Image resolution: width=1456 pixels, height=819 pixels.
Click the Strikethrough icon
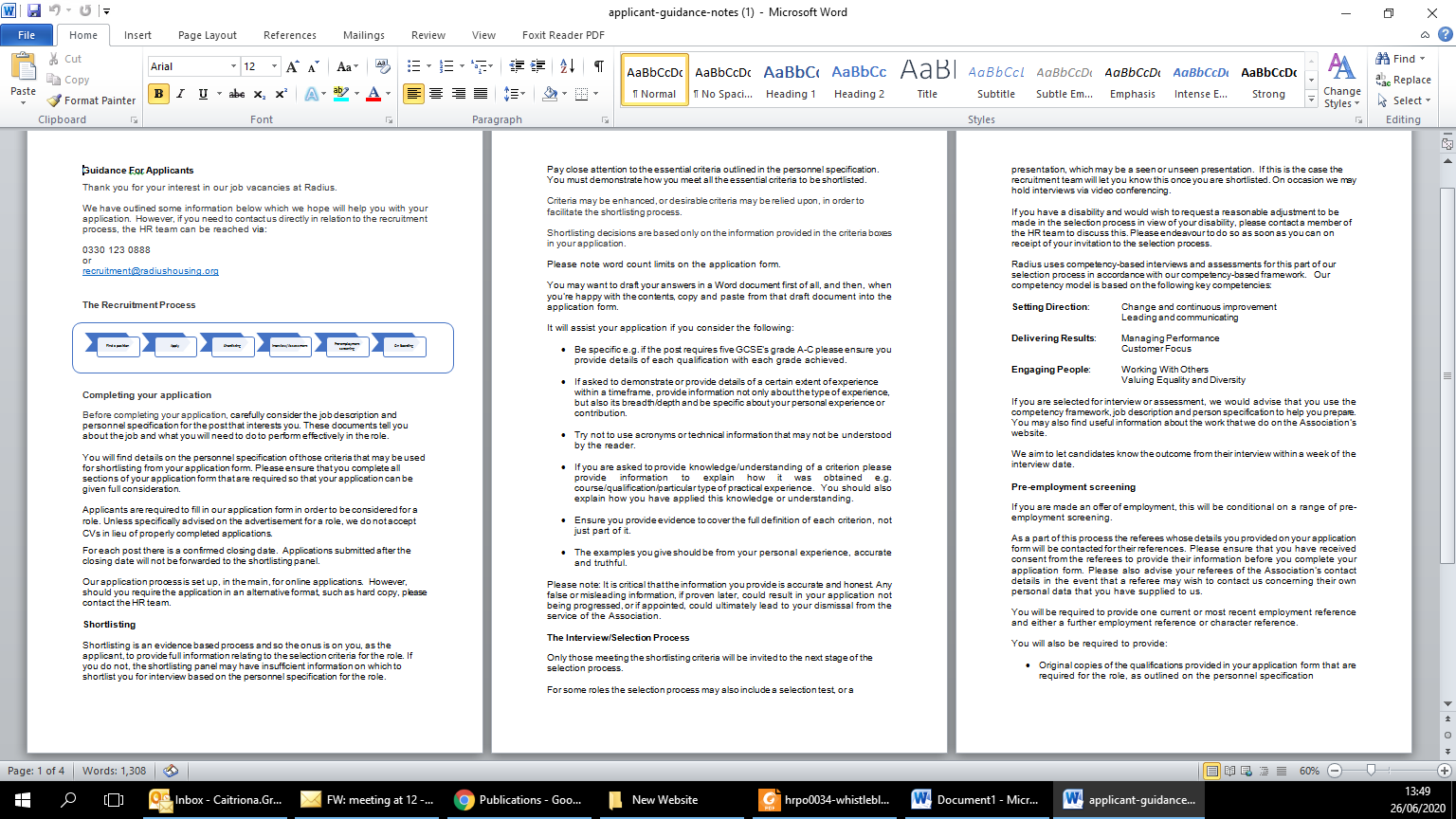click(x=237, y=94)
